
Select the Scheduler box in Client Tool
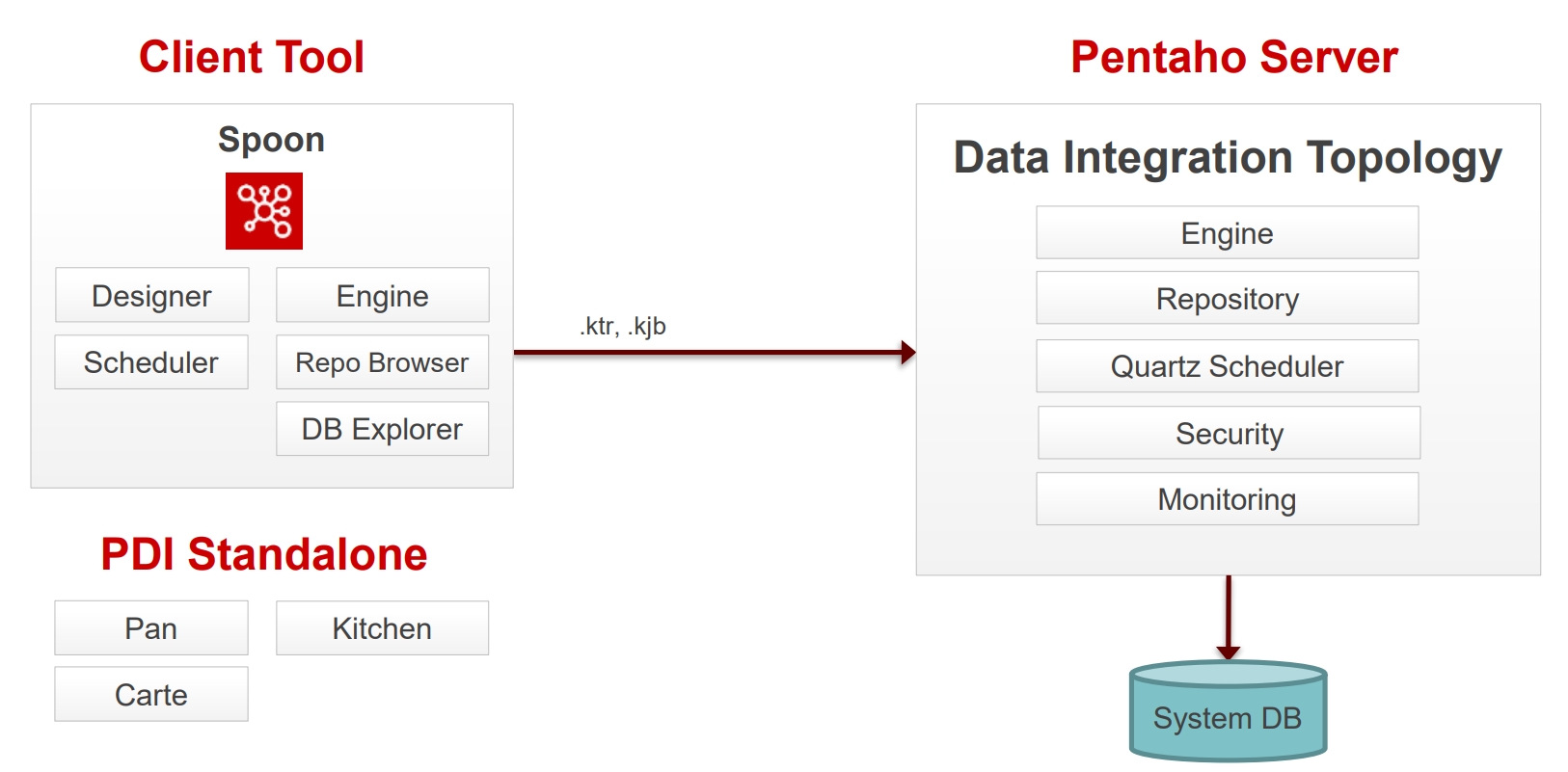coord(151,362)
